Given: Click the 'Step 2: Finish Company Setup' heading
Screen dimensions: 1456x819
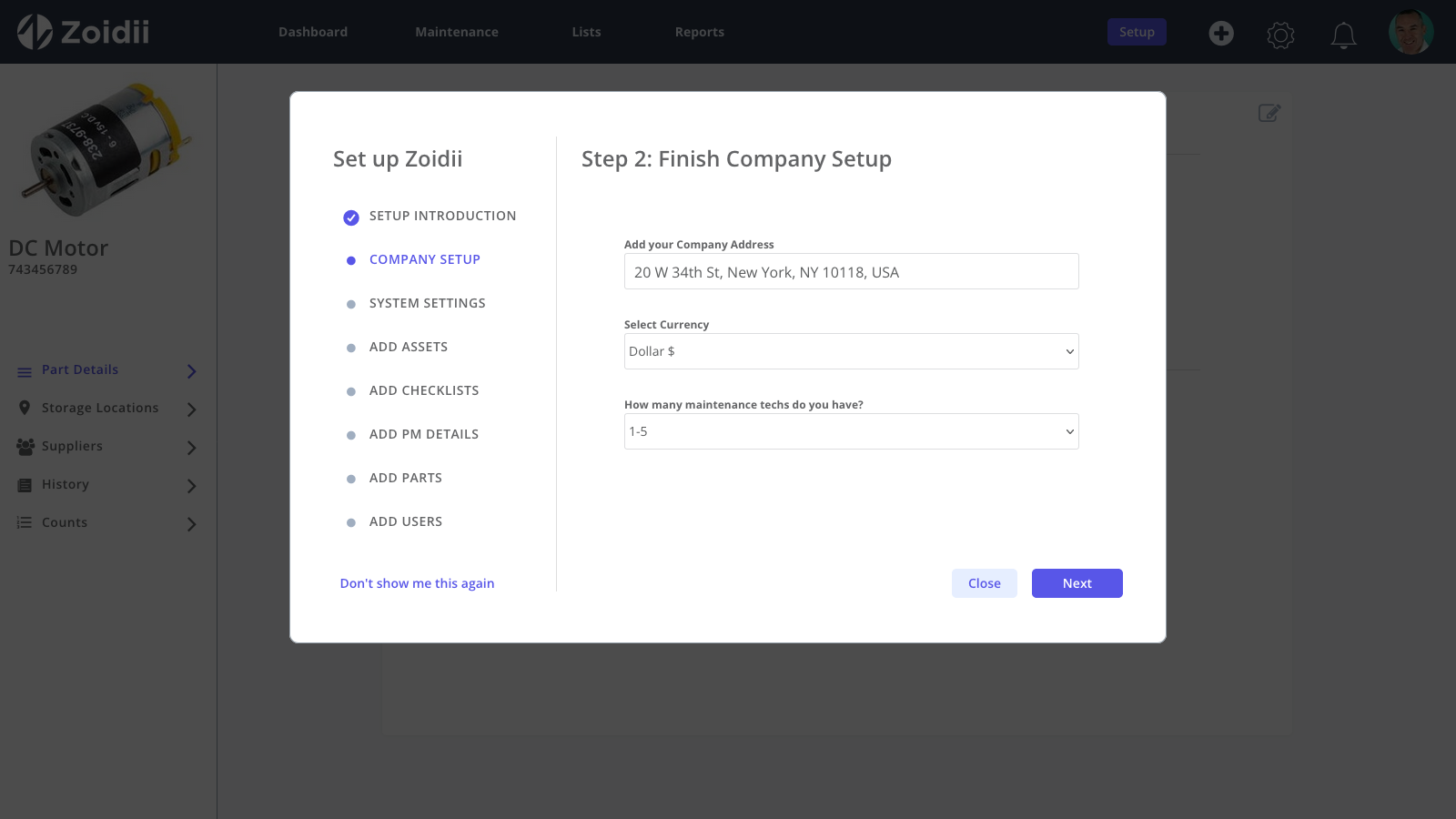Looking at the screenshot, I should click(736, 159).
